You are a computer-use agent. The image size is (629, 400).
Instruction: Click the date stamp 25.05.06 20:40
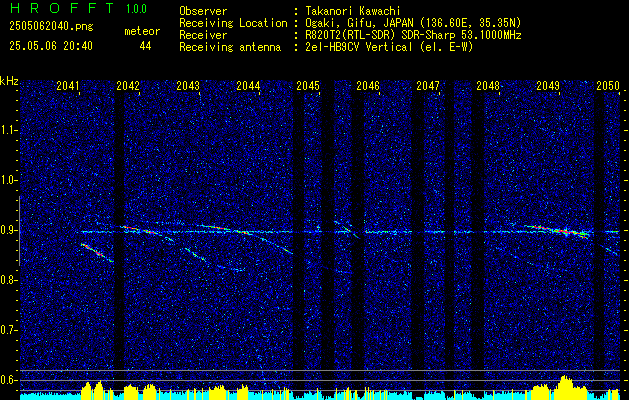pos(51,46)
